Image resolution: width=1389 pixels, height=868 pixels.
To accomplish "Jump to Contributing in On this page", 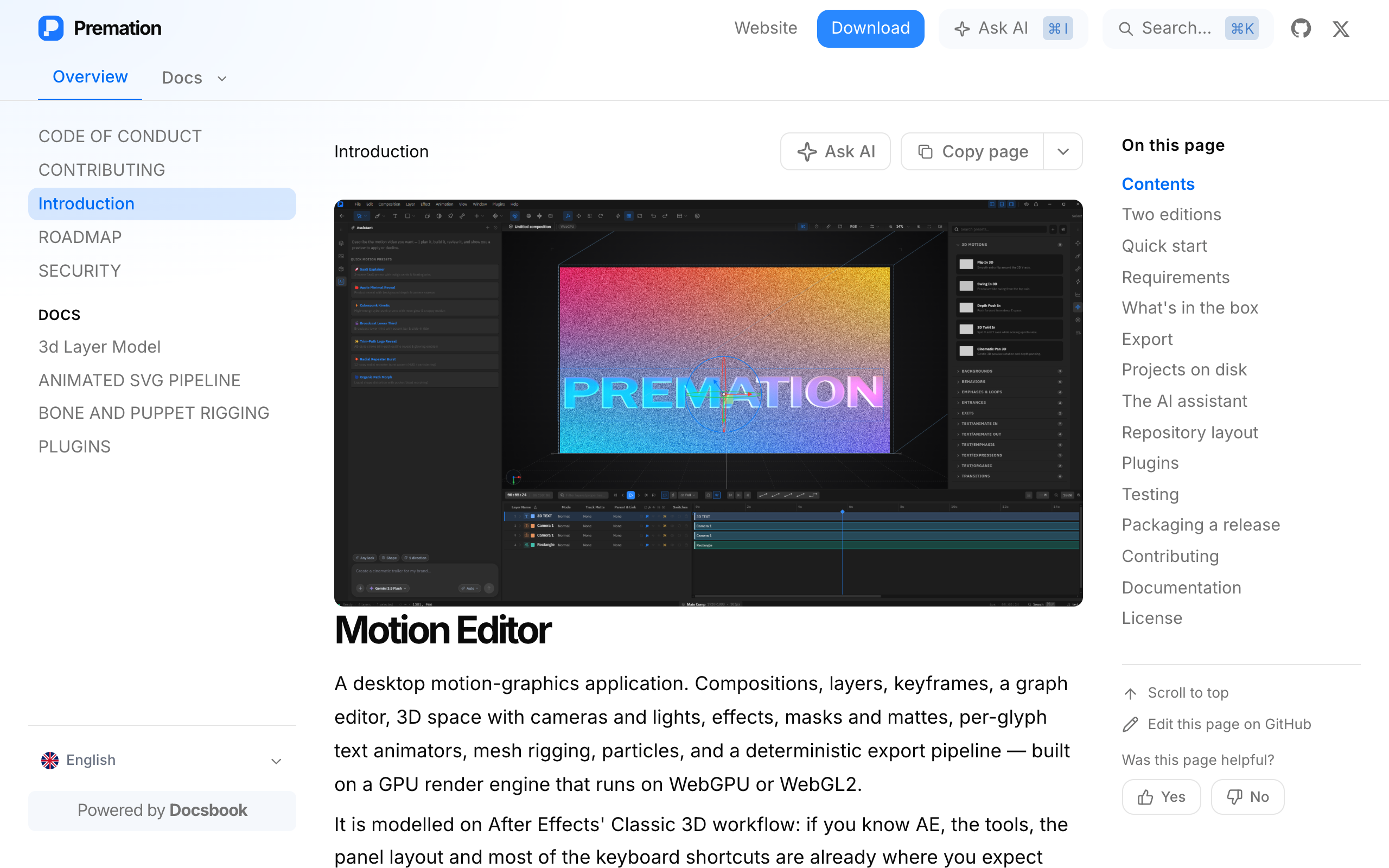I will pyautogui.click(x=1170, y=557).
